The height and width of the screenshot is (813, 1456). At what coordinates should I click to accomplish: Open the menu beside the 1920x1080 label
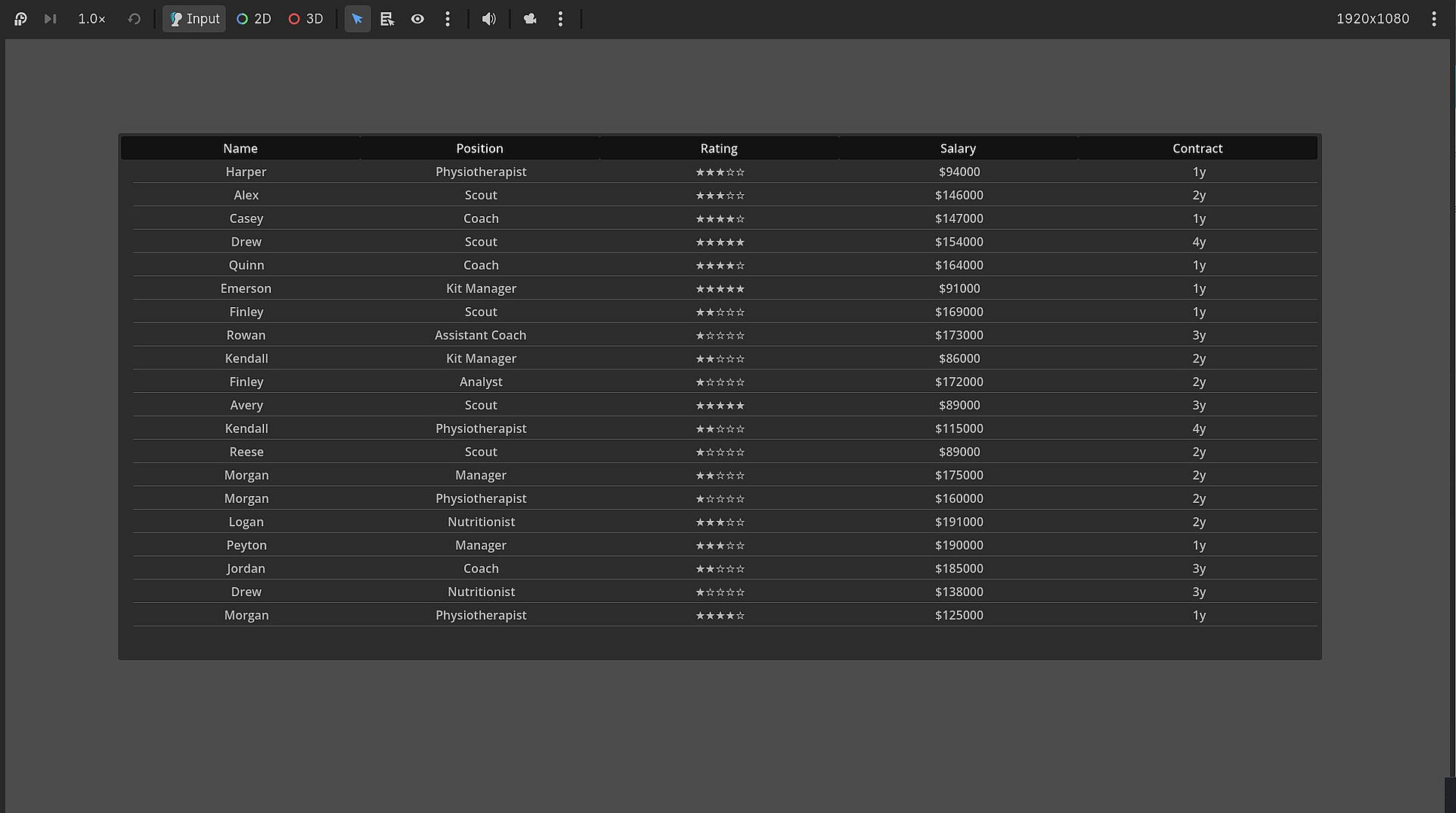1433,19
